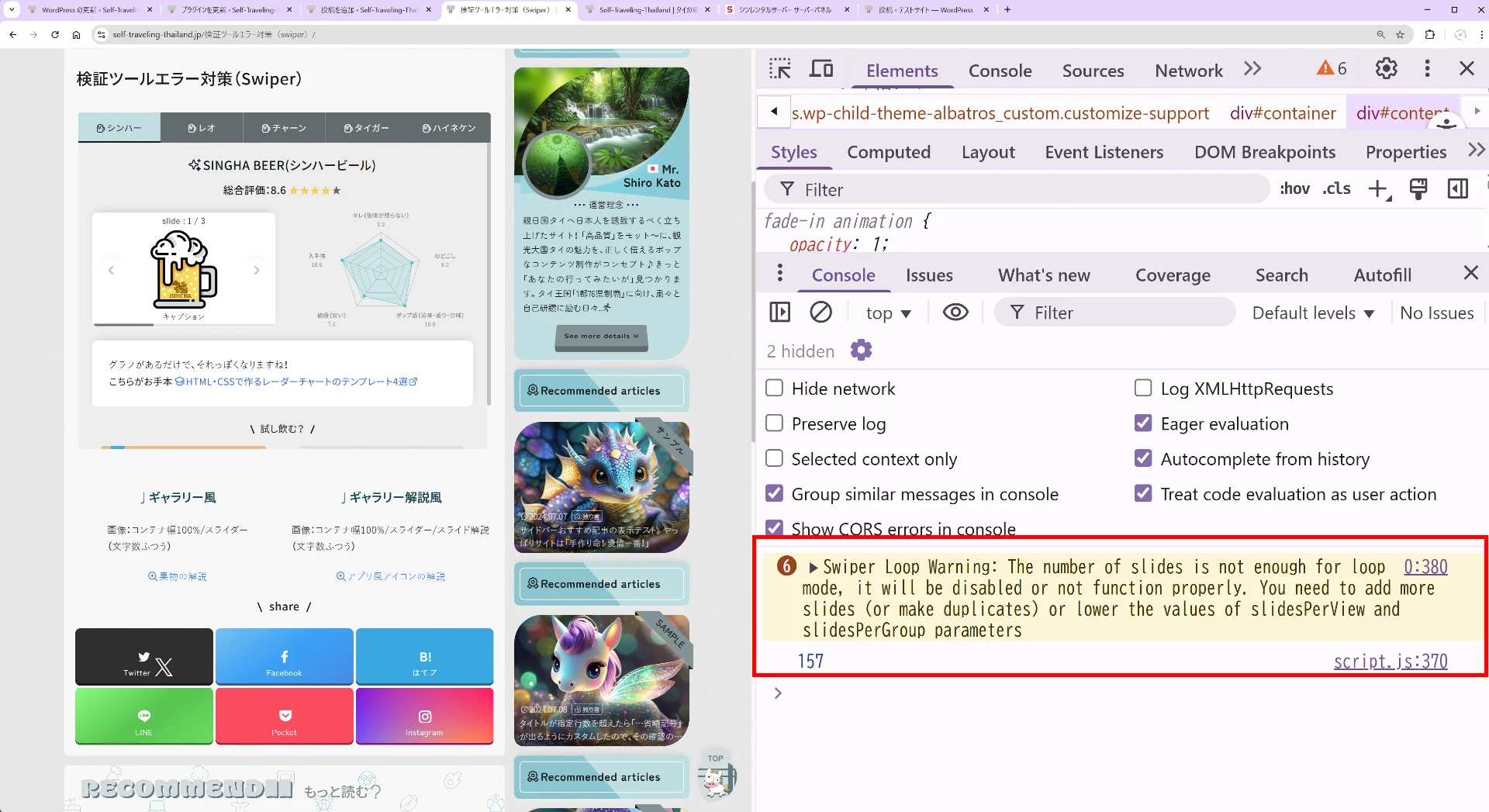Open console settings gear next to hidden
1489x812 pixels.
click(861, 351)
